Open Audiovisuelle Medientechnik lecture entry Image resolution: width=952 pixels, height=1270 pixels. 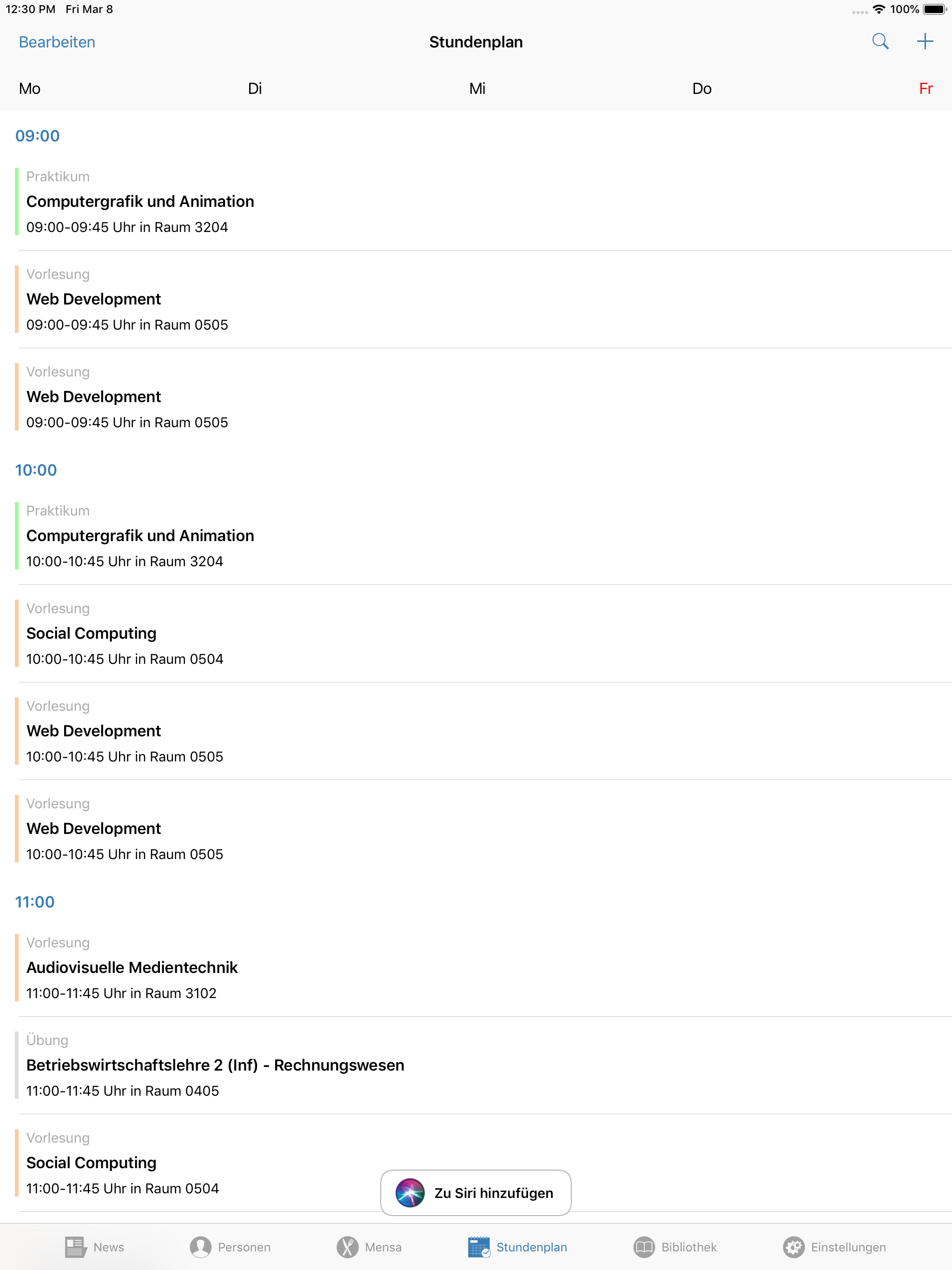[x=476, y=967]
